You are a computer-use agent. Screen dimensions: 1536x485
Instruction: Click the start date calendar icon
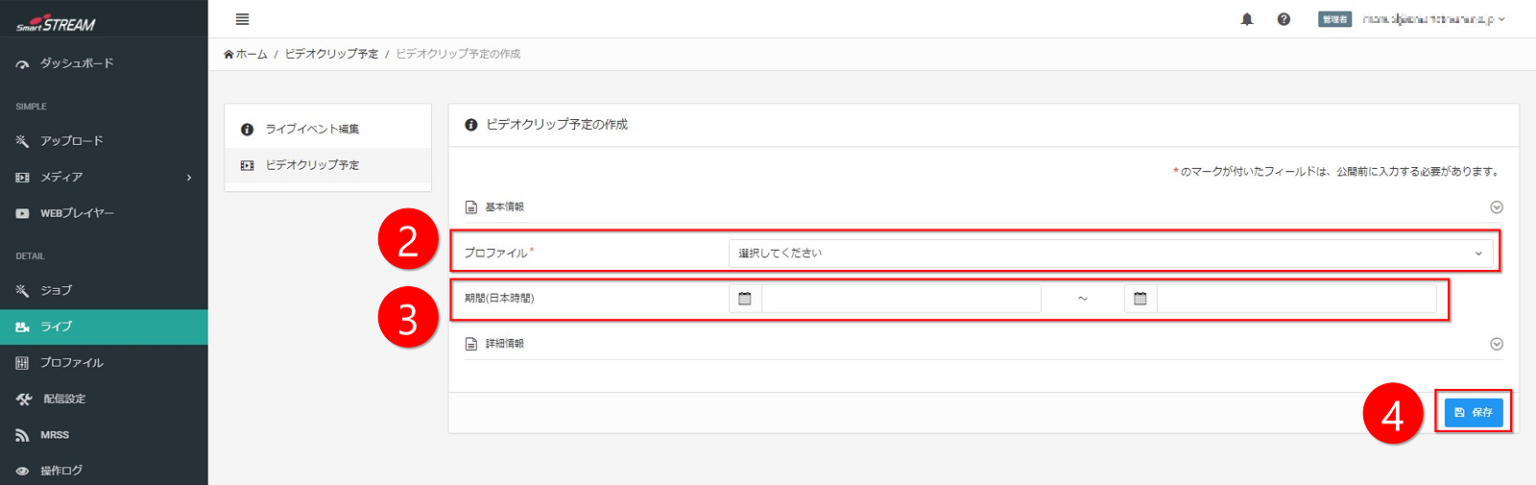(744, 298)
